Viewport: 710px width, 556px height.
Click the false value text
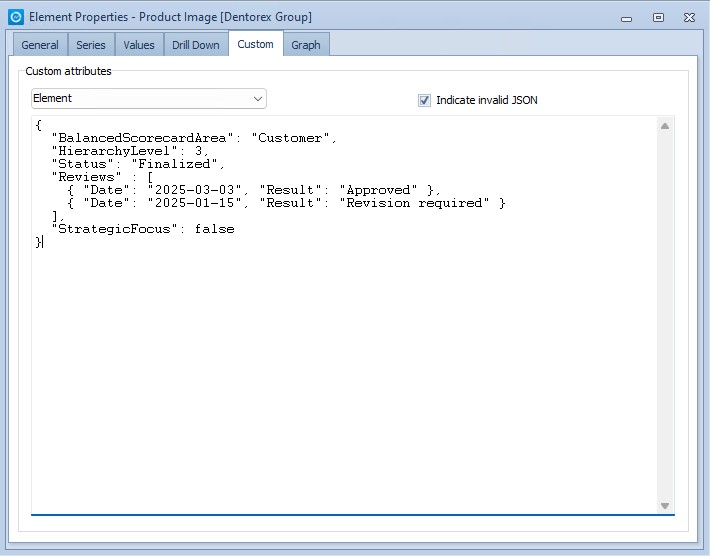click(x=215, y=229)
